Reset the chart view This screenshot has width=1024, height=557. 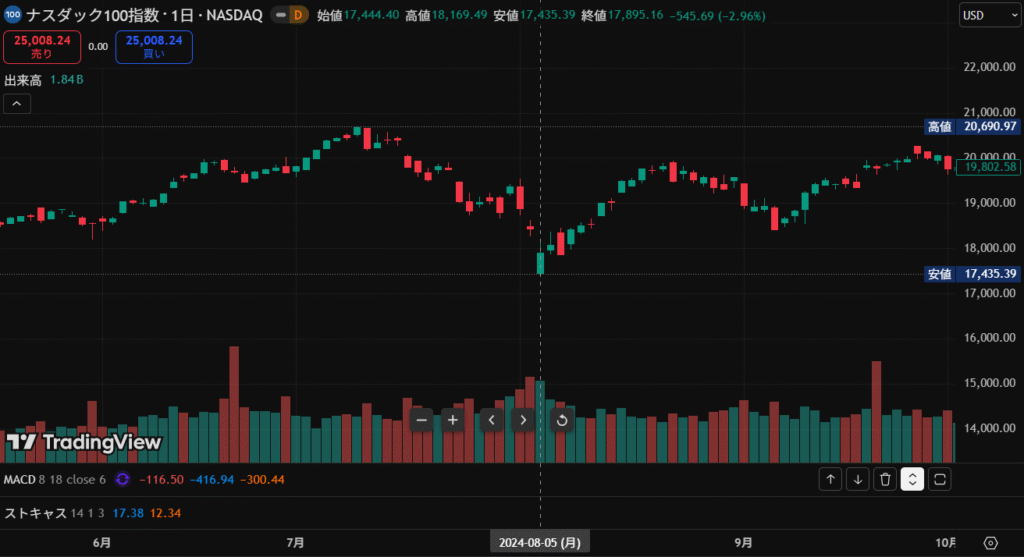pyautogui.click(x=562, y=420)
